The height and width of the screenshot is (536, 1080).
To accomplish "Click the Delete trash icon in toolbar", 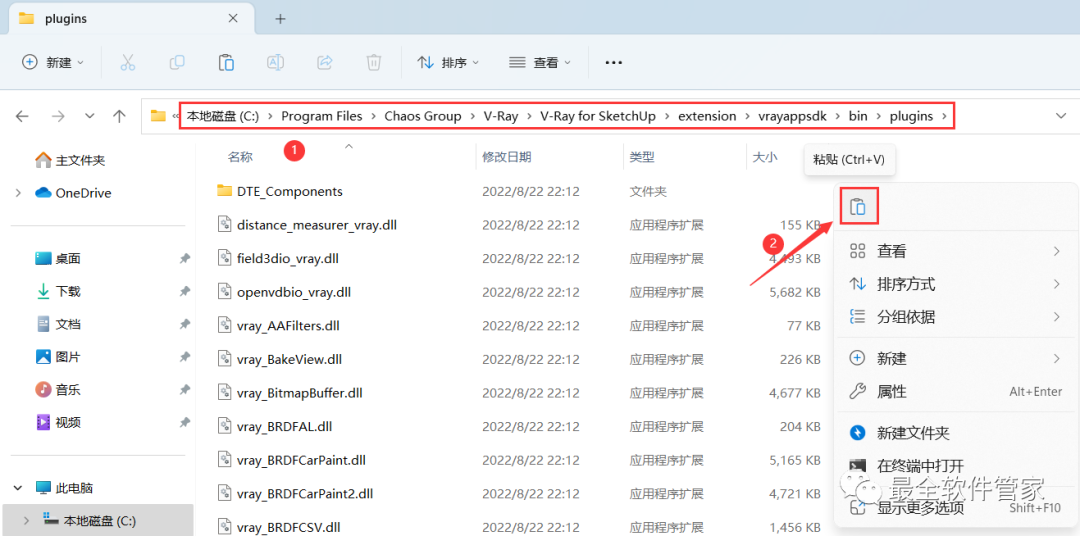I will pos(373,63).
